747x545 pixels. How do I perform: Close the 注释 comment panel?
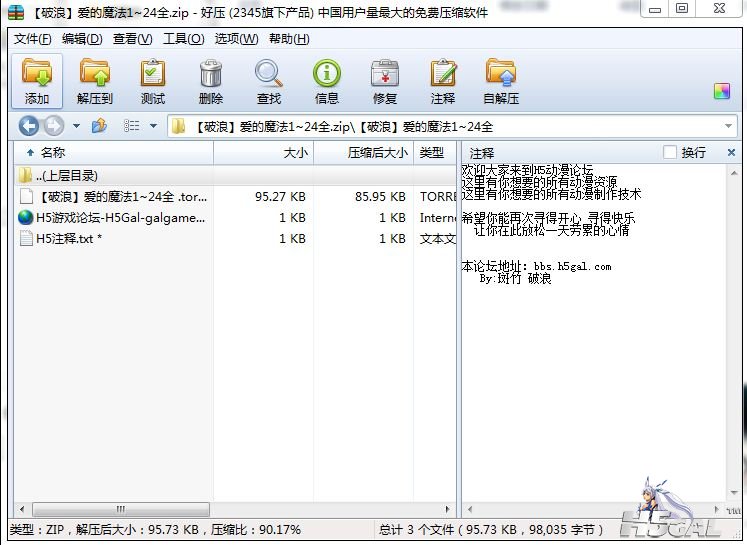click(x=731, y=153)
